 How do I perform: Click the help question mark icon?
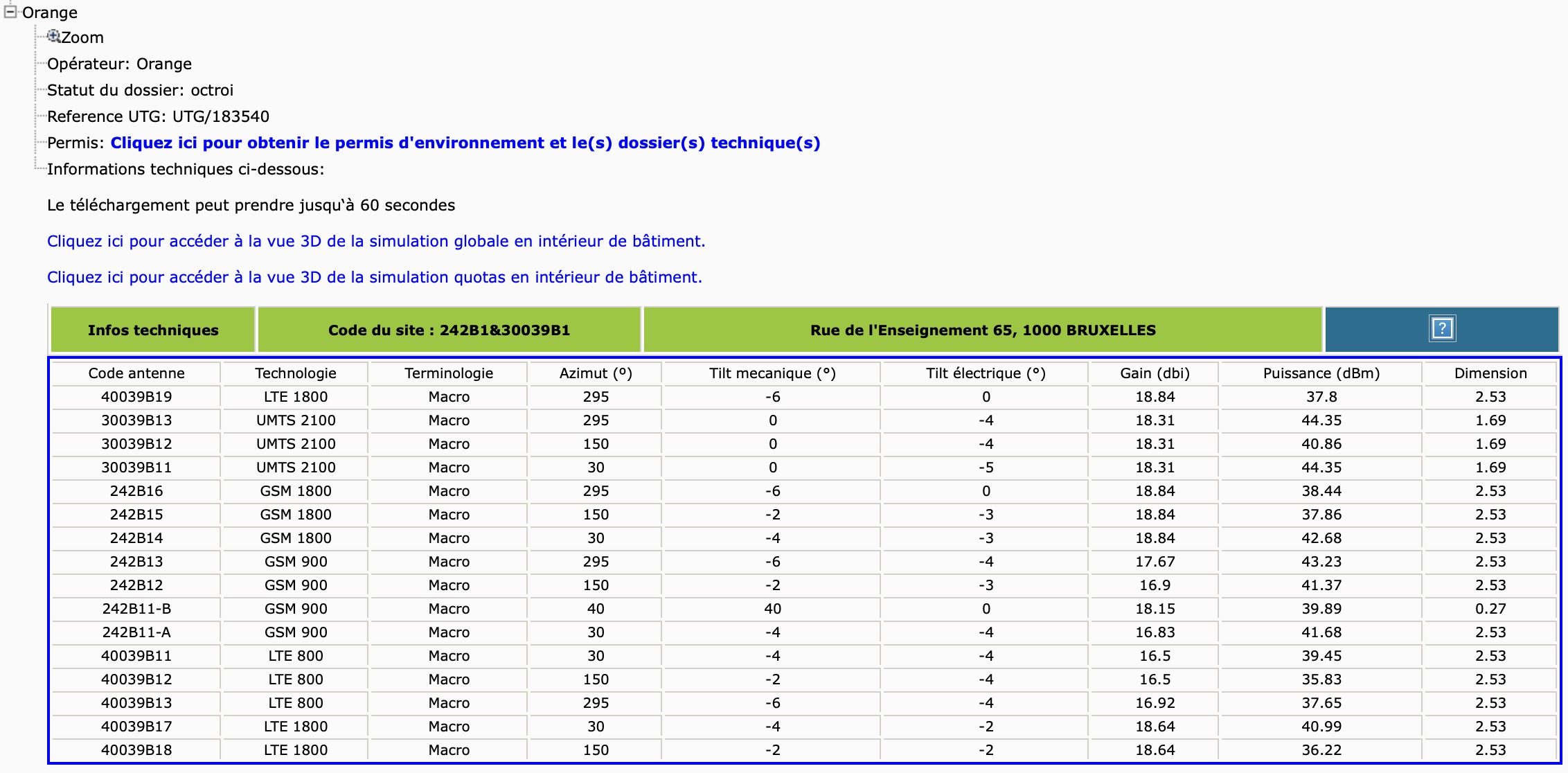pos(1442,328)
